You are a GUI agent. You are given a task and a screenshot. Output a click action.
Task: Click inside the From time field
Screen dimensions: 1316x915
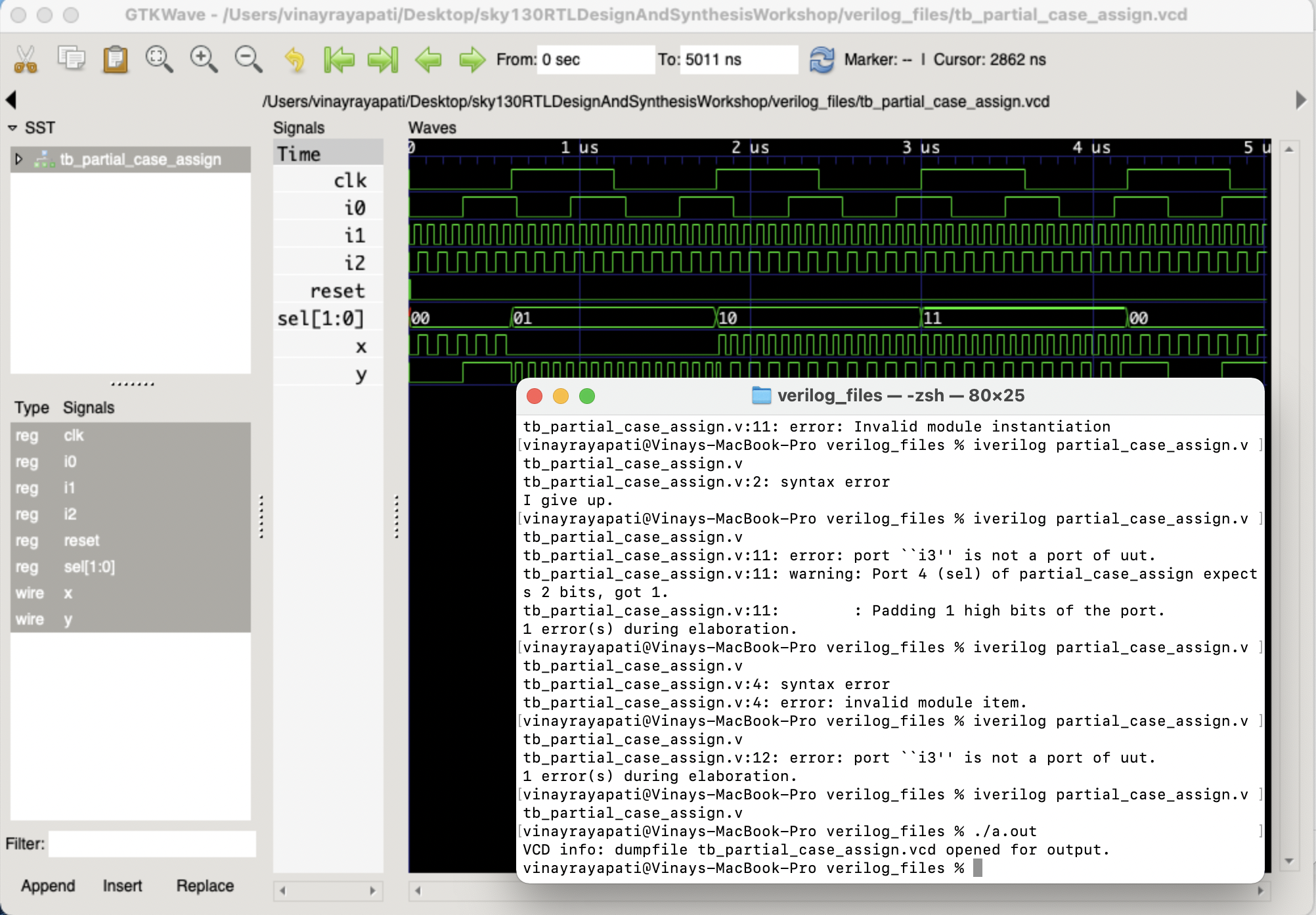[594, 59]
